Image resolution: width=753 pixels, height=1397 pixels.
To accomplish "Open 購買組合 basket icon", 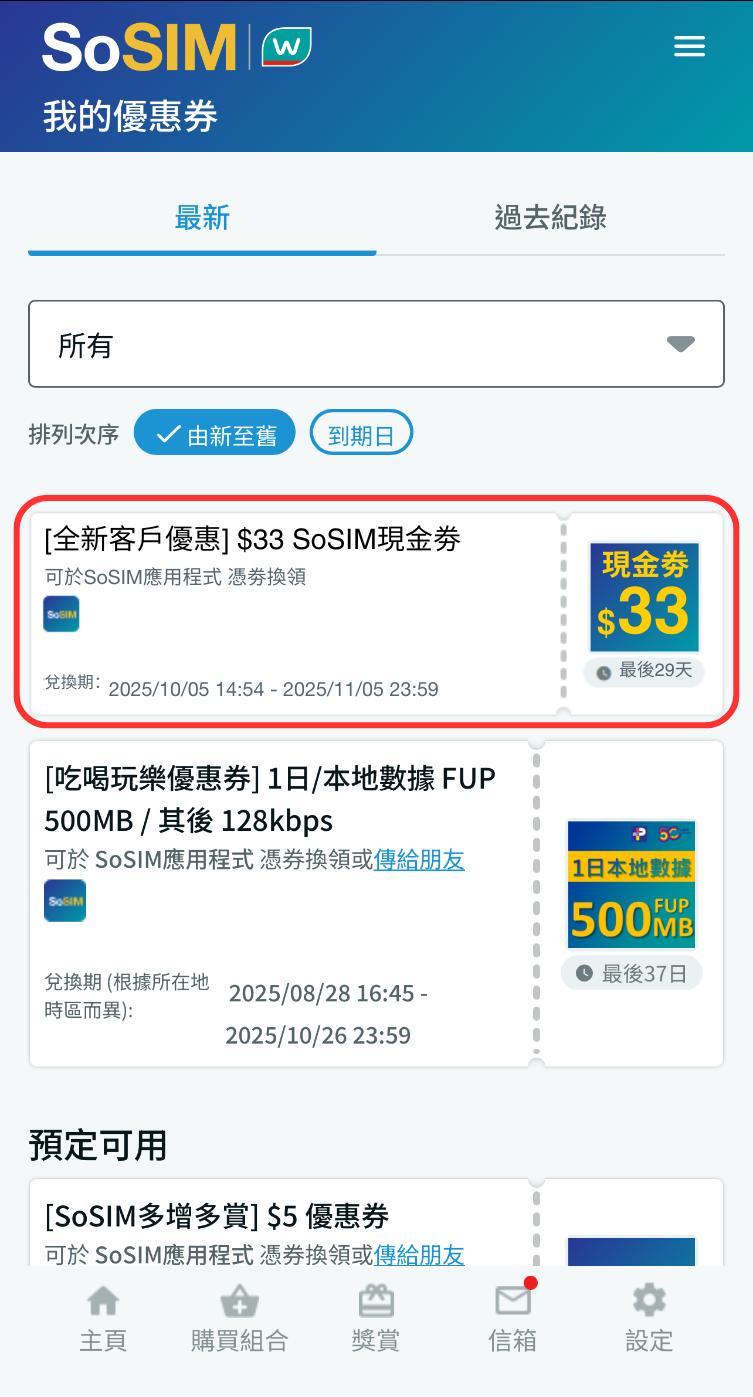I will pos(239,1301).
